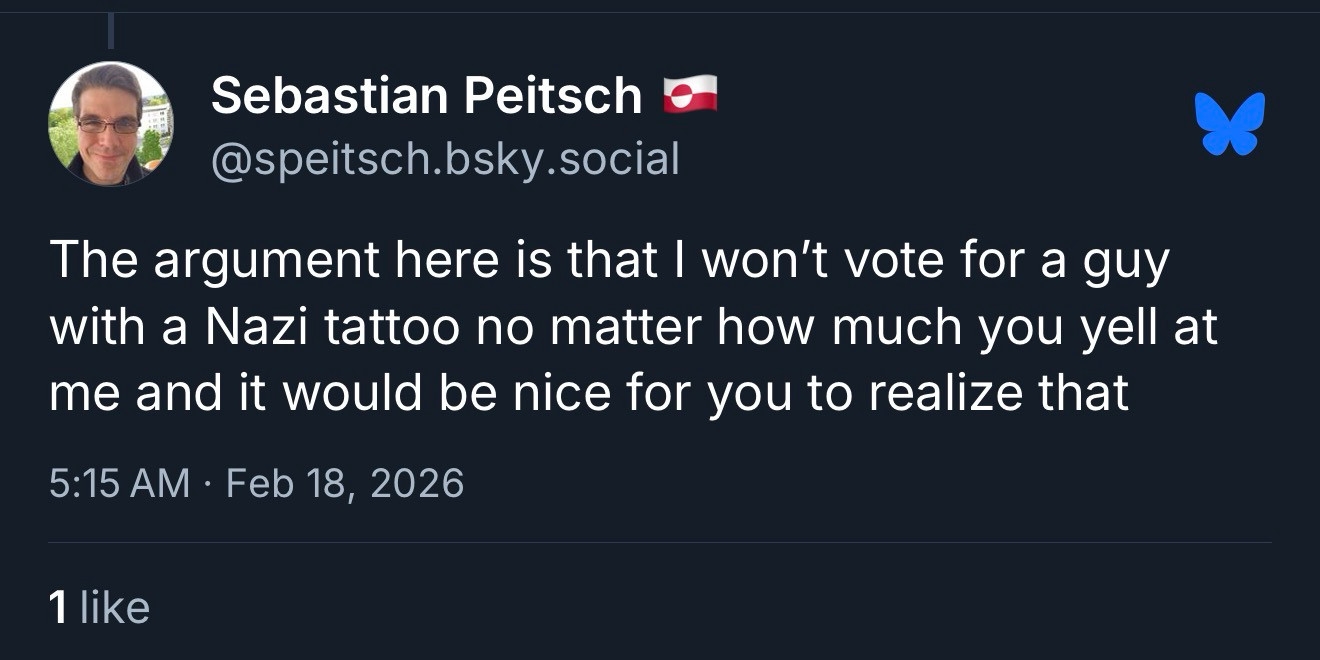Click the word "like" under the divider
The image size is (1320, 660).
click(114, 608)
